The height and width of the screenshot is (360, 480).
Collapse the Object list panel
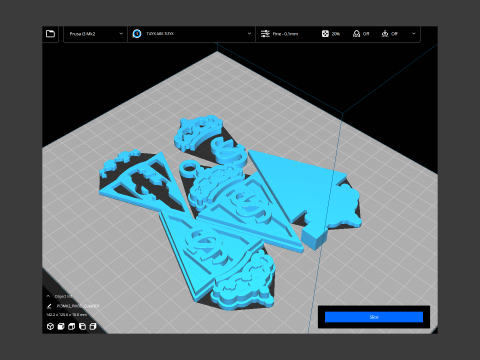tap(48, 296)
